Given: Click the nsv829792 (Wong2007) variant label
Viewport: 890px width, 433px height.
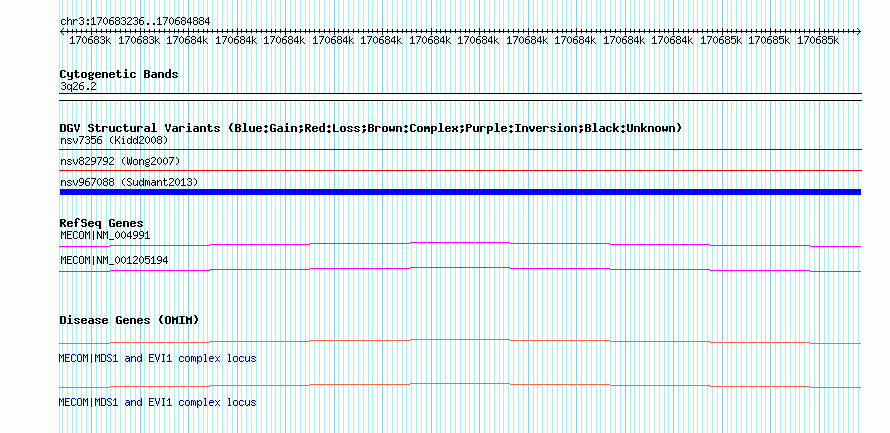Looking at the screenshot, I should (120, 161).
